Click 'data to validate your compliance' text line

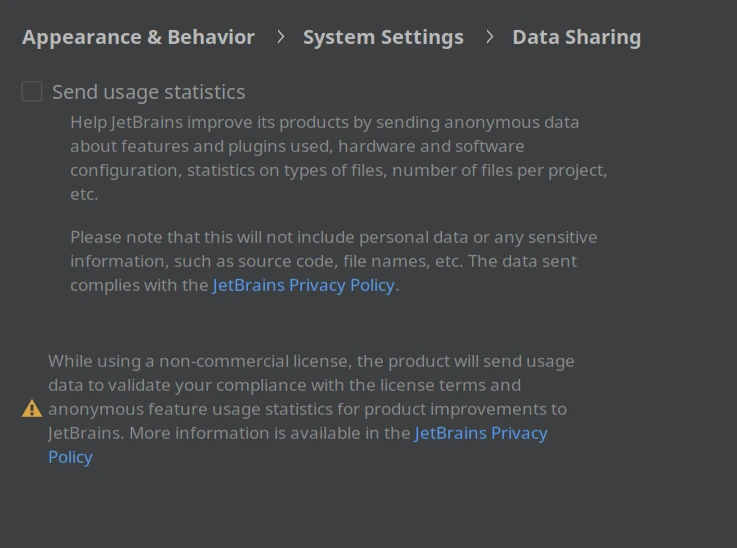coord(284,385)
